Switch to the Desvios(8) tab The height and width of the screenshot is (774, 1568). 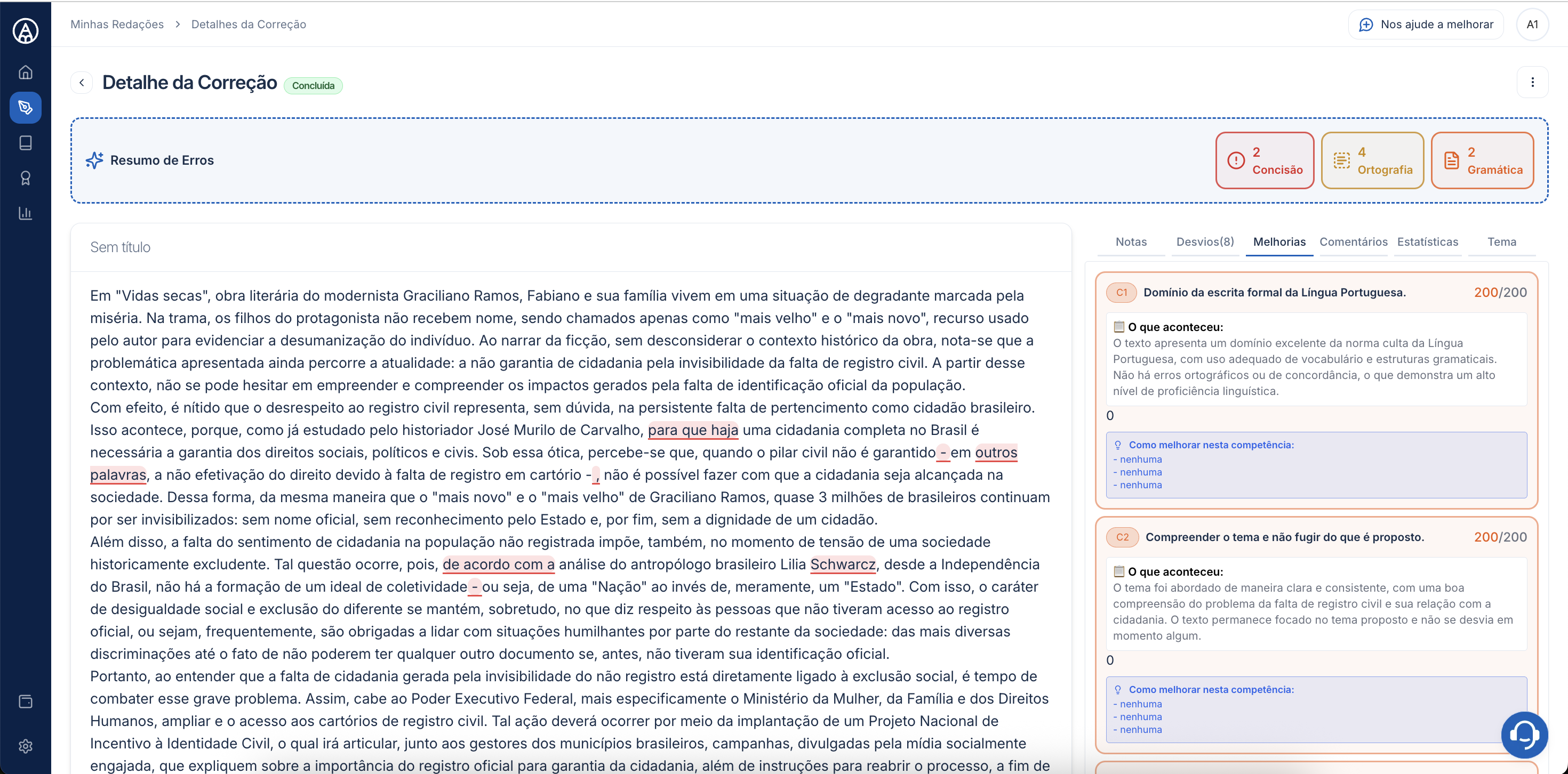(1205, 241)
